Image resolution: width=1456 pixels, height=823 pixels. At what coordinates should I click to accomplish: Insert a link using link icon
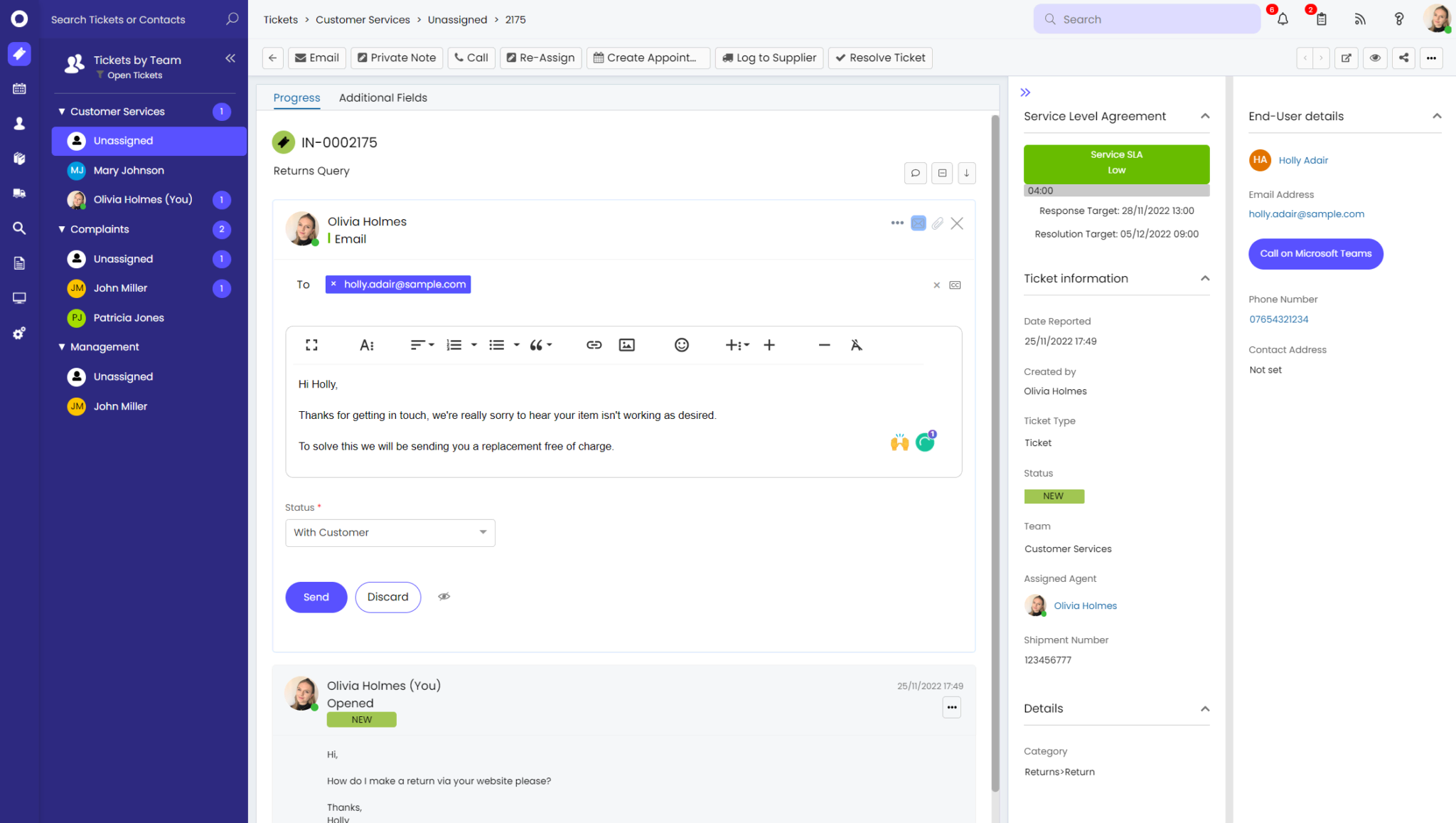[594, 345]
